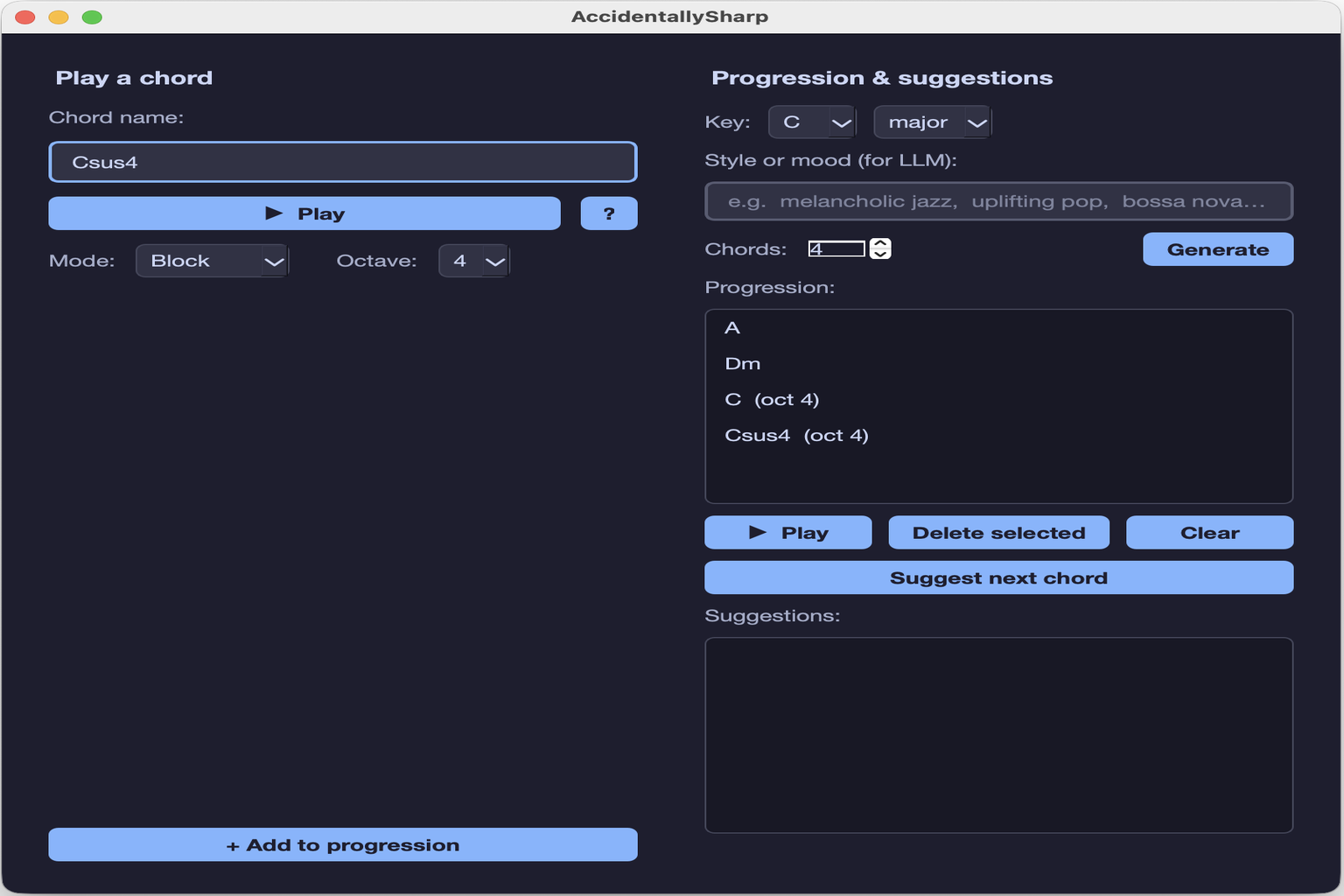Click the Chord name input field
Image resolution: width=1344 pixels, height=896 pixels.
pyautogui.click(x=342, y=163)
